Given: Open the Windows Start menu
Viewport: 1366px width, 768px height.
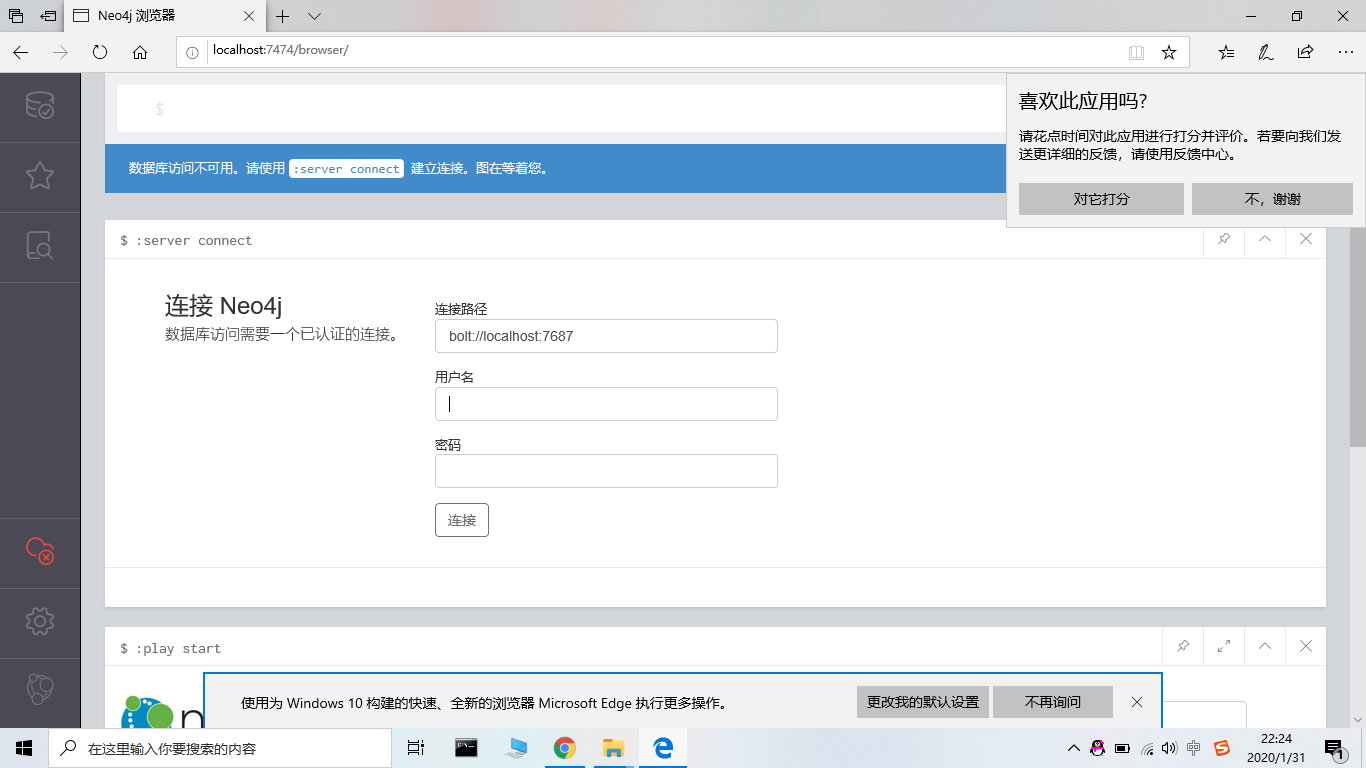Looking at the screenshot, I should 24,748.
